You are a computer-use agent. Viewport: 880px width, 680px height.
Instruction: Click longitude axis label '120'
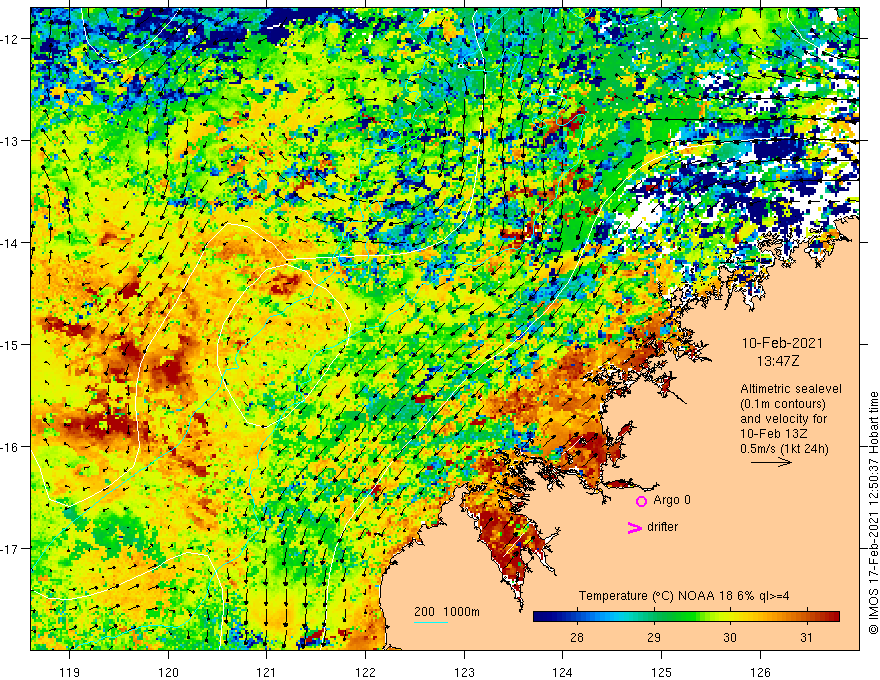pyautogui.click(x=168, y=672)
